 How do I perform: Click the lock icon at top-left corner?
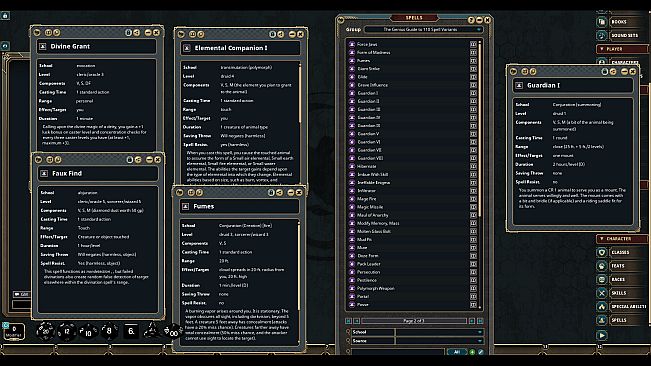coord(5,15)
